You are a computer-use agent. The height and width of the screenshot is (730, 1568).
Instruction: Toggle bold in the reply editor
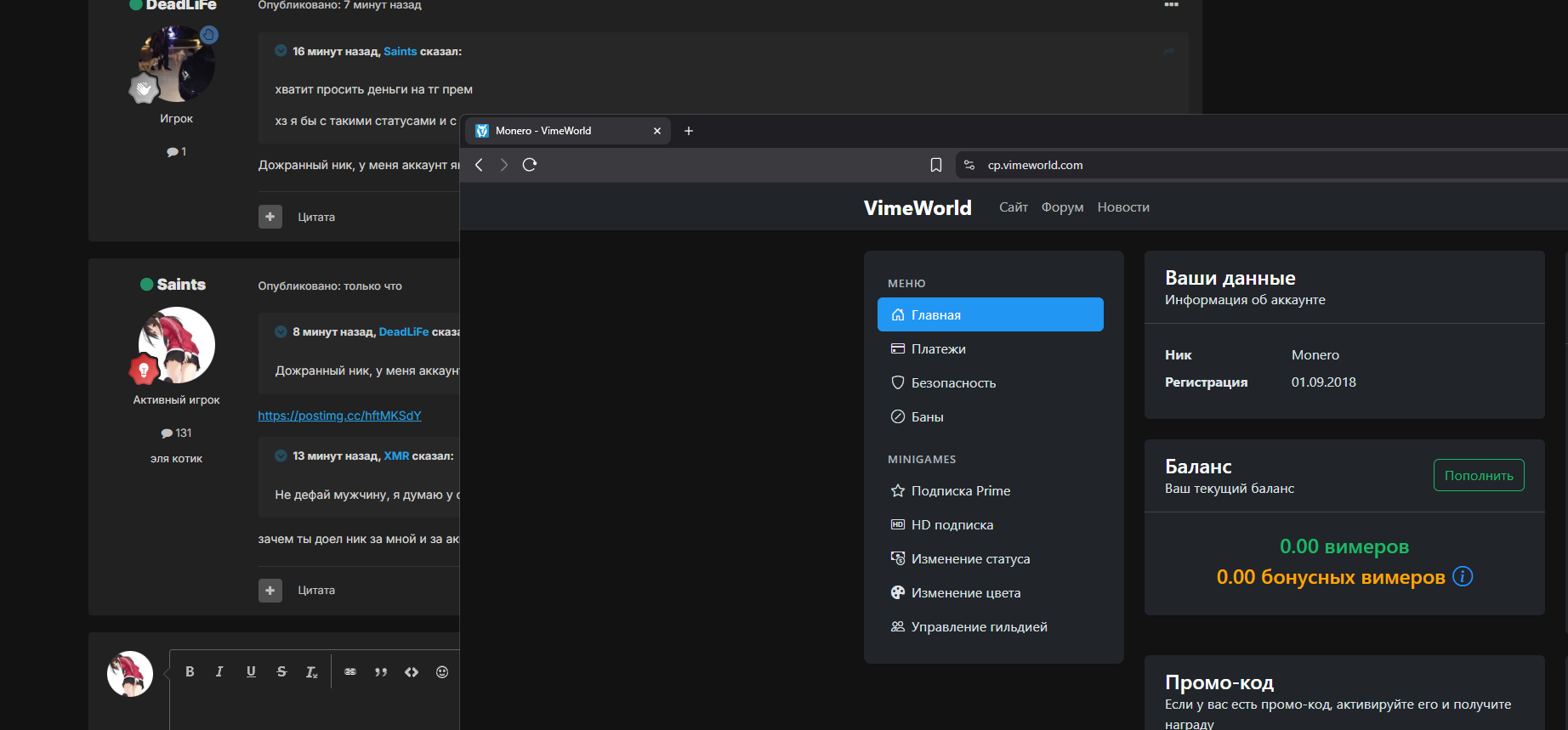point(190,671)
